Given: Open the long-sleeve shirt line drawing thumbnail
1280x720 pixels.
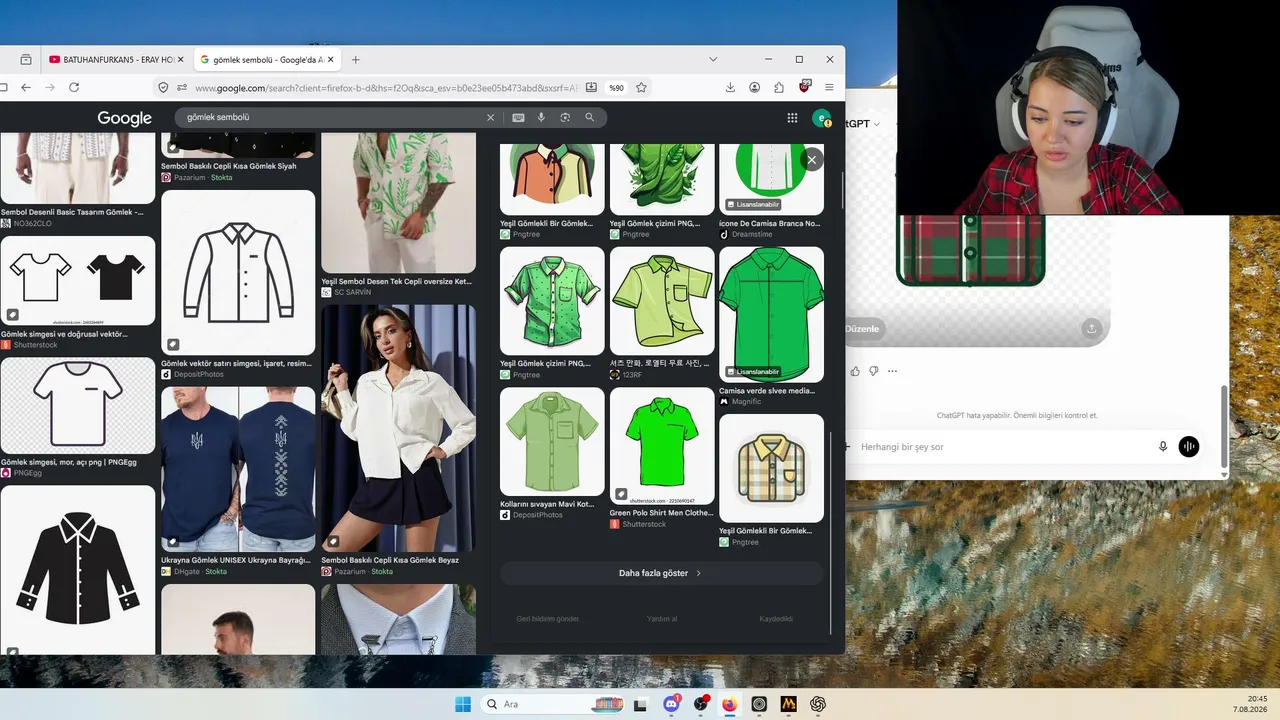Looking at the screenshot, I should (x=238, y=272).
